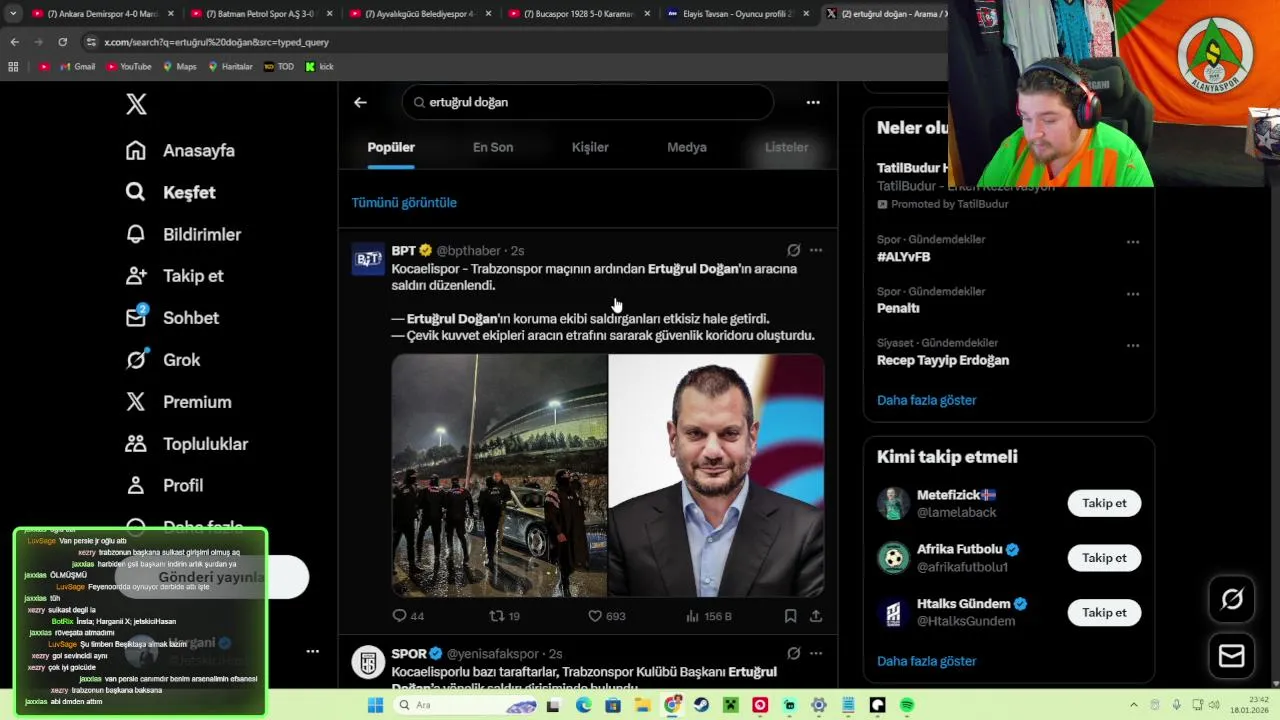Switch to the Listeler tab
The image size is (1280, 720).
coord(786,147)
